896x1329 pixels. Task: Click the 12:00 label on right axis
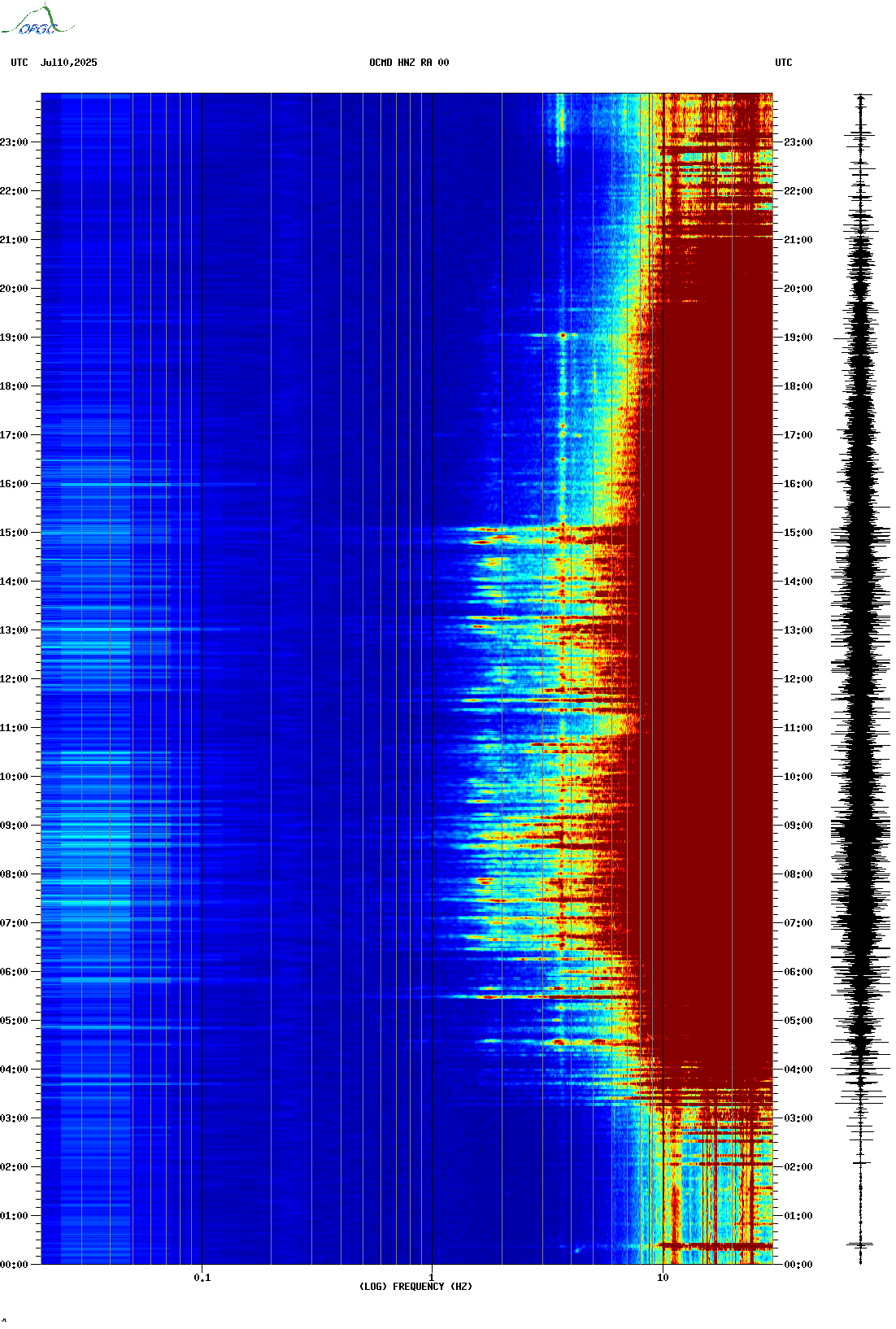click(x=798, y=679)
